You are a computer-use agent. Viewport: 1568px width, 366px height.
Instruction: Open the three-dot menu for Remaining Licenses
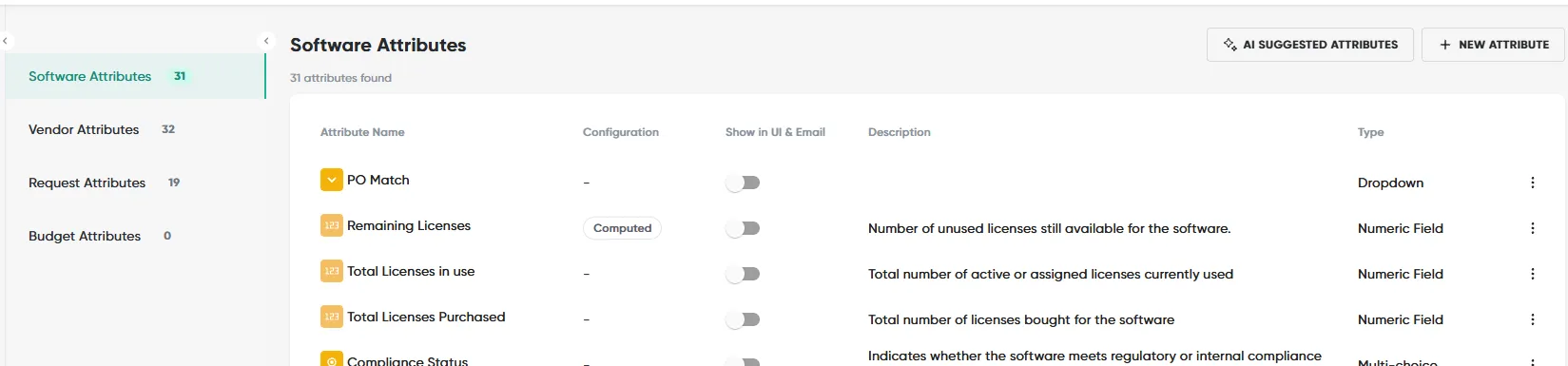1532,228
